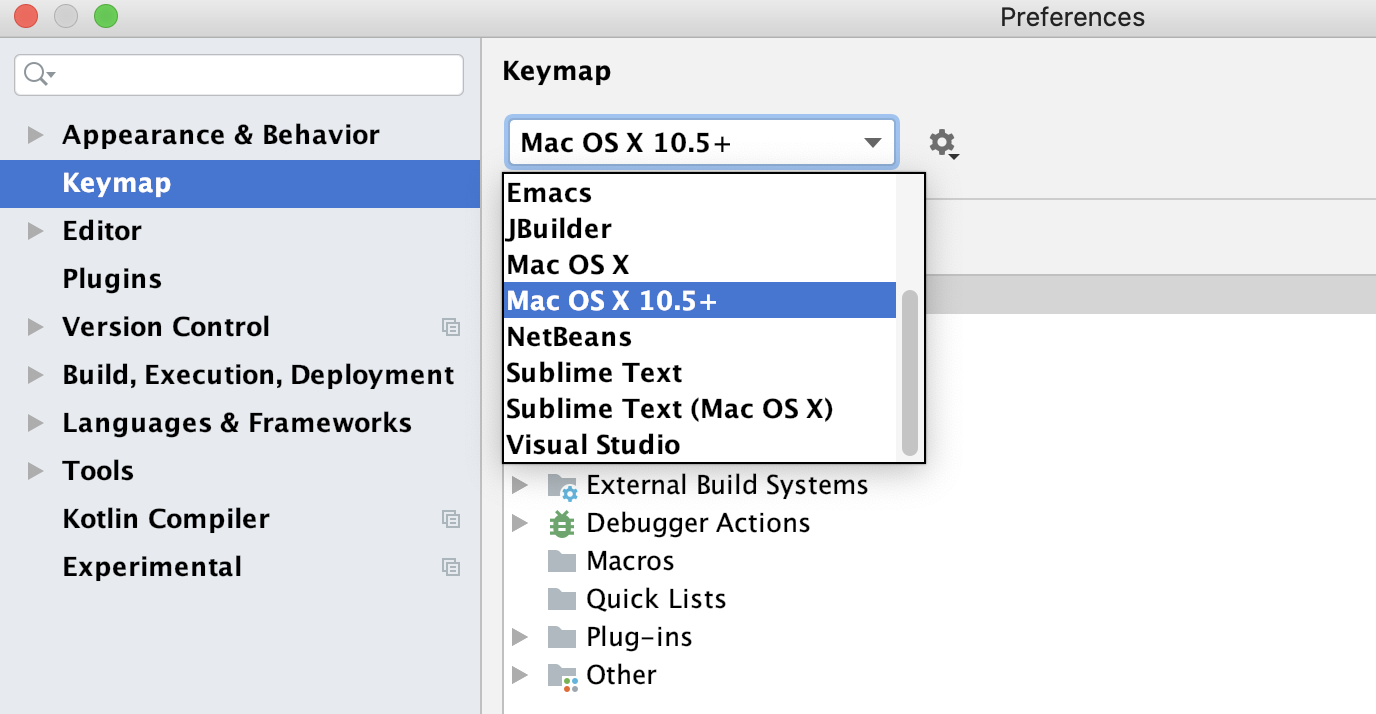Viewport: 1376px width, 714px height.
Task: Click the scrollbar in the keymap dropdown list
Action: (x=911, y=370)
